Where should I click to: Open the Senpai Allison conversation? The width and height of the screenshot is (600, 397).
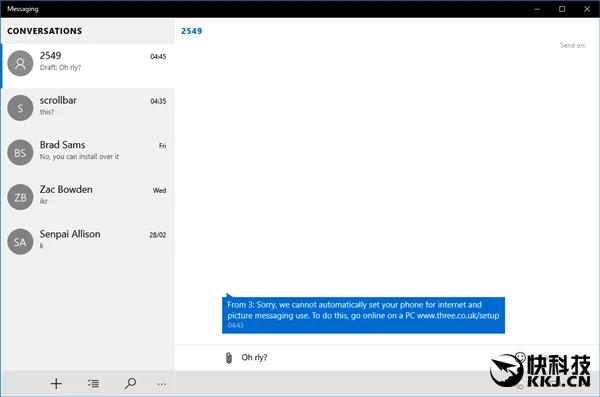coord(88,244)
